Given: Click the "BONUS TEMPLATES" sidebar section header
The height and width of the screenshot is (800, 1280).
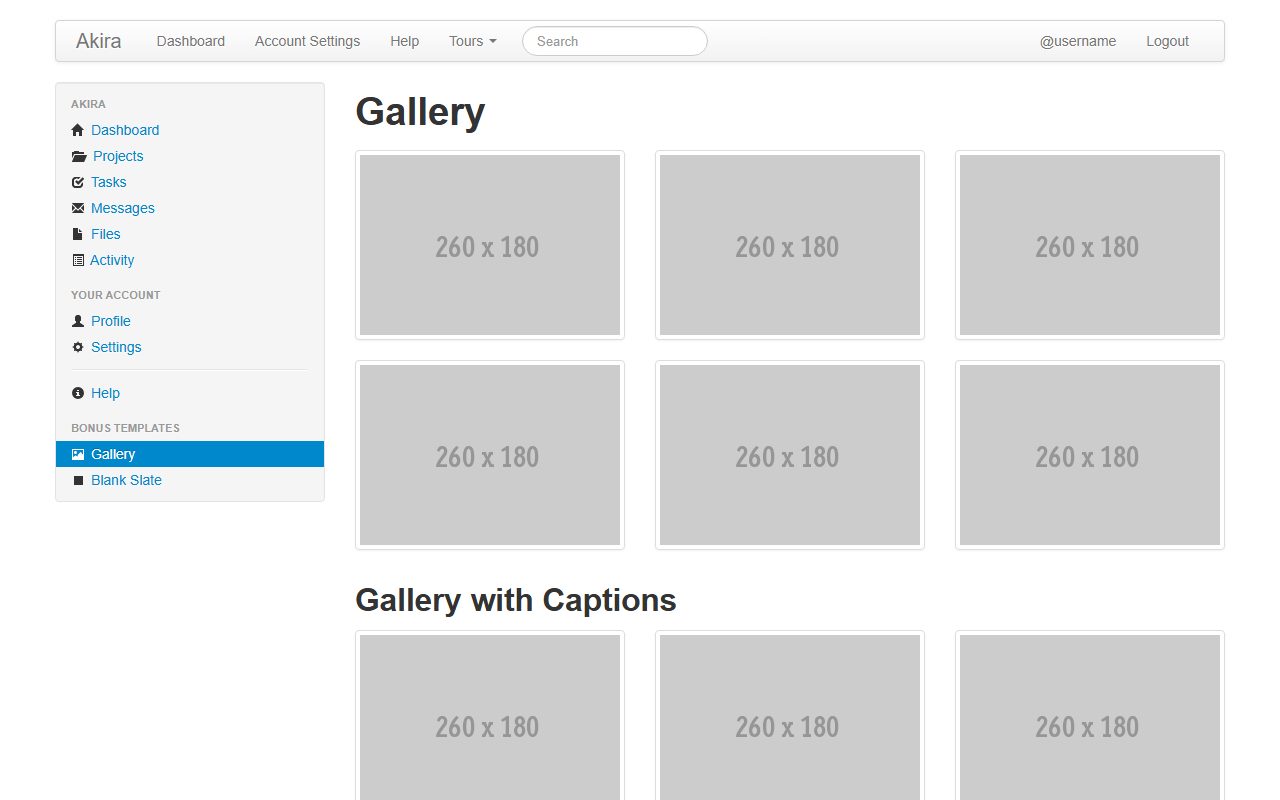Looking at the screenshot, I should click(125, 428).
